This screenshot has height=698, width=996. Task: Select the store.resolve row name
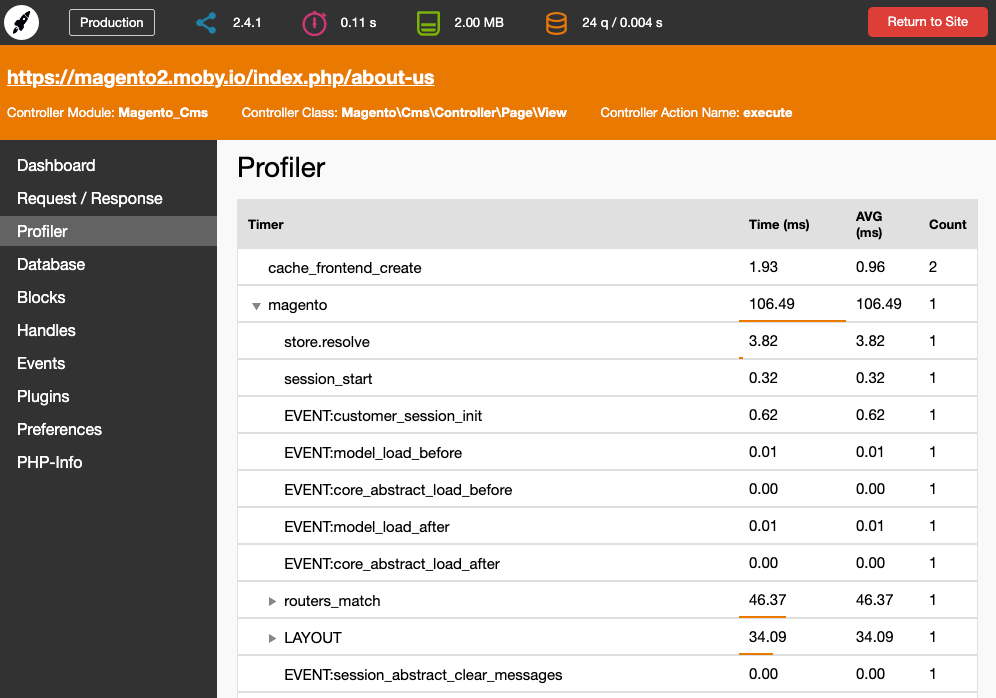coord(326,342)
